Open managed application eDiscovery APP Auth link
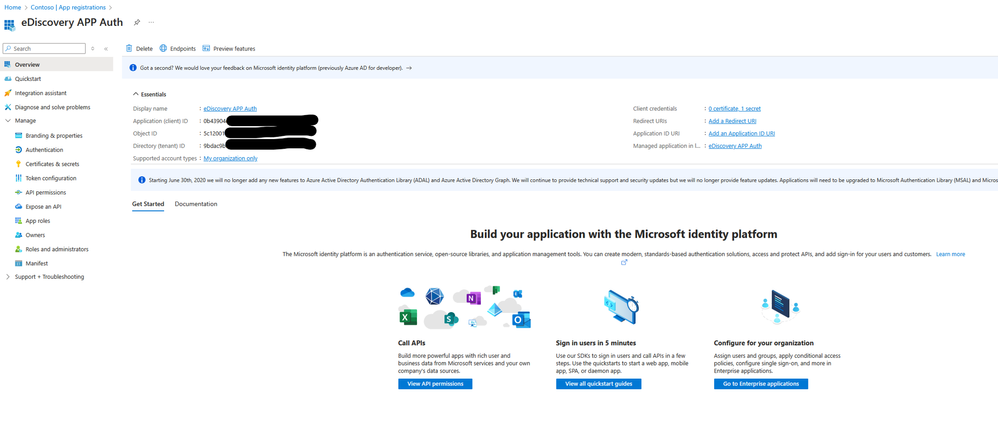This screenshot has width=998, height=429. point(735,146)
